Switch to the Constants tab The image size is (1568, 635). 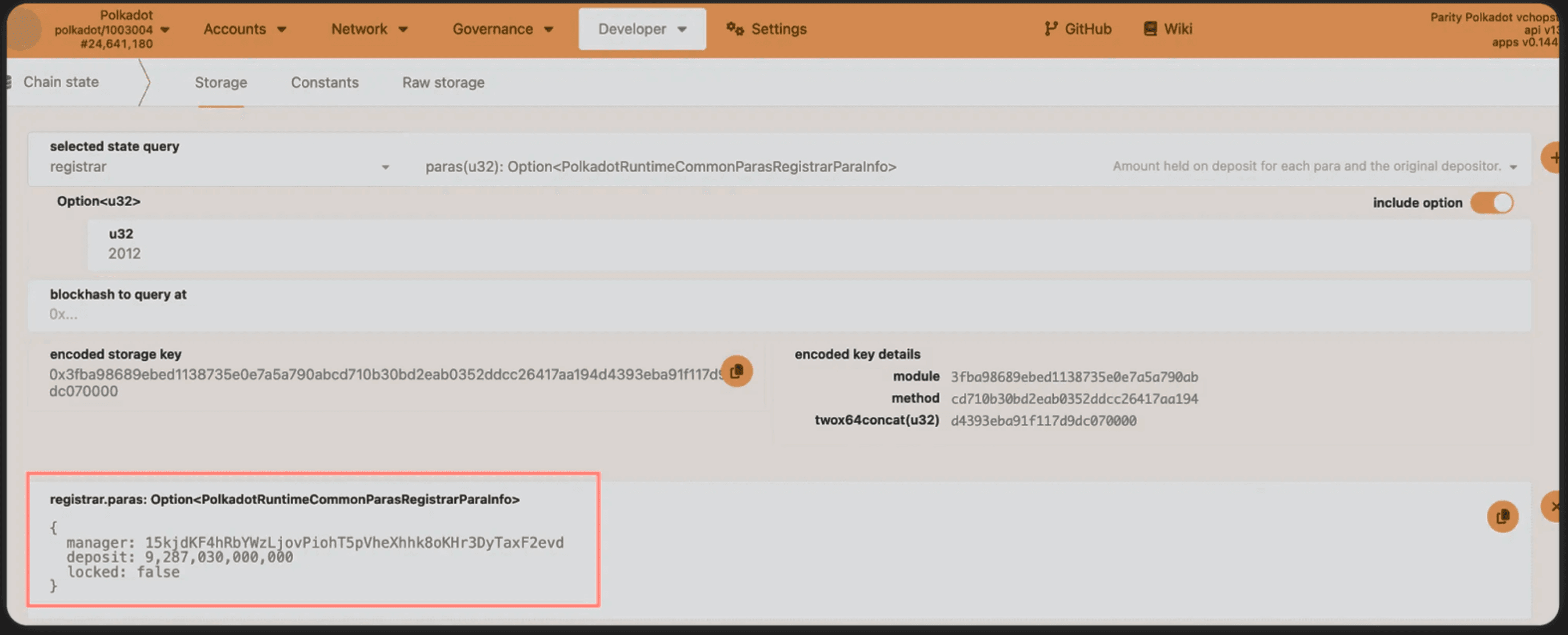pyautogui.click(x=325, y=83)
